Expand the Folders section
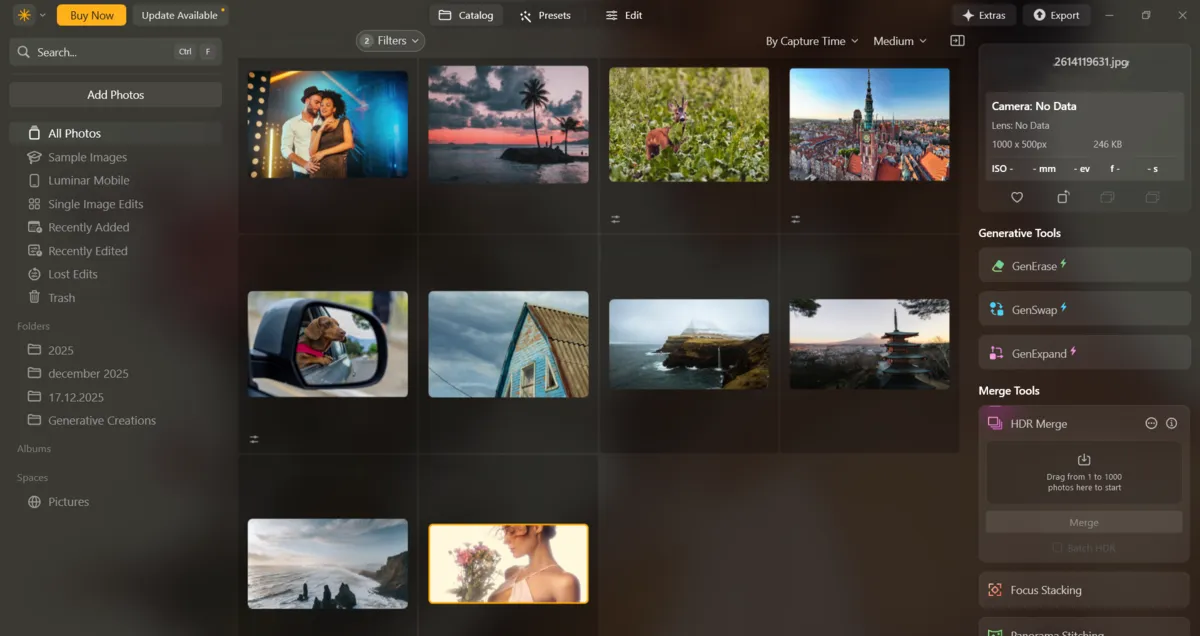This screenshot has width=1200, height=636. pos(33,325)
